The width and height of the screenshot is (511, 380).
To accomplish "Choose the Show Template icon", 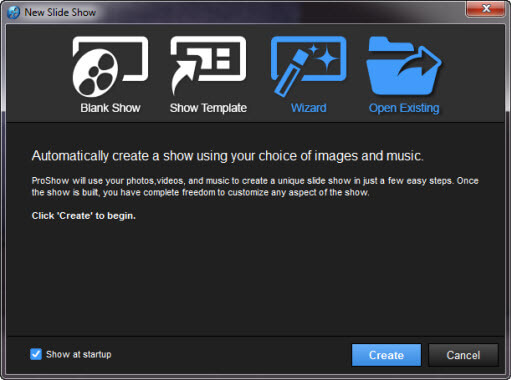I will coord(208,65).
